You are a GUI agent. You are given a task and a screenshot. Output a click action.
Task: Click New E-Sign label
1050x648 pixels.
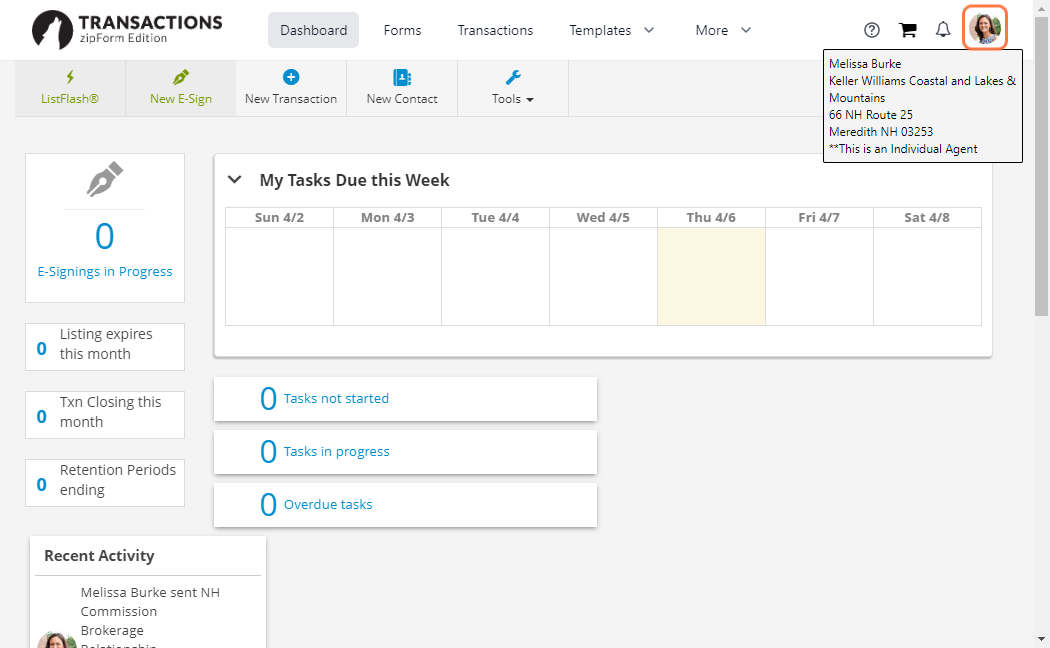181,98
